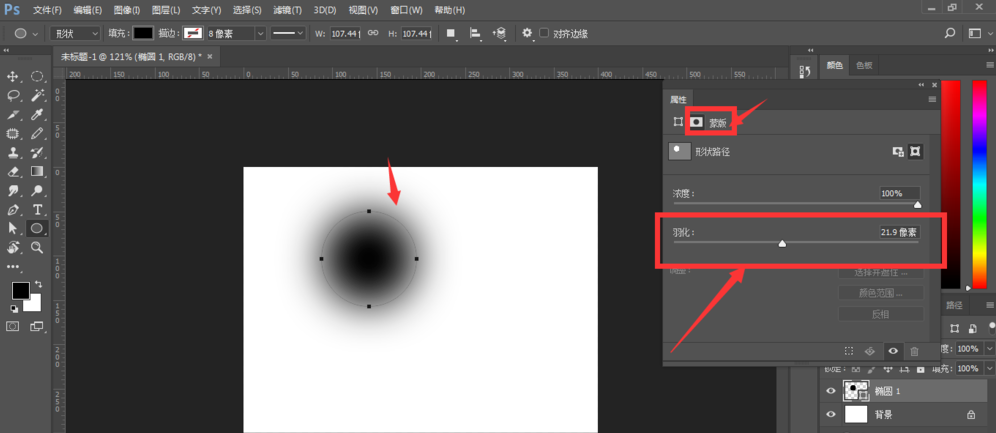Switch to the 色板 tab
This screenshot has width=996, height=433.
pyautogui.click(x=862, y=65)
